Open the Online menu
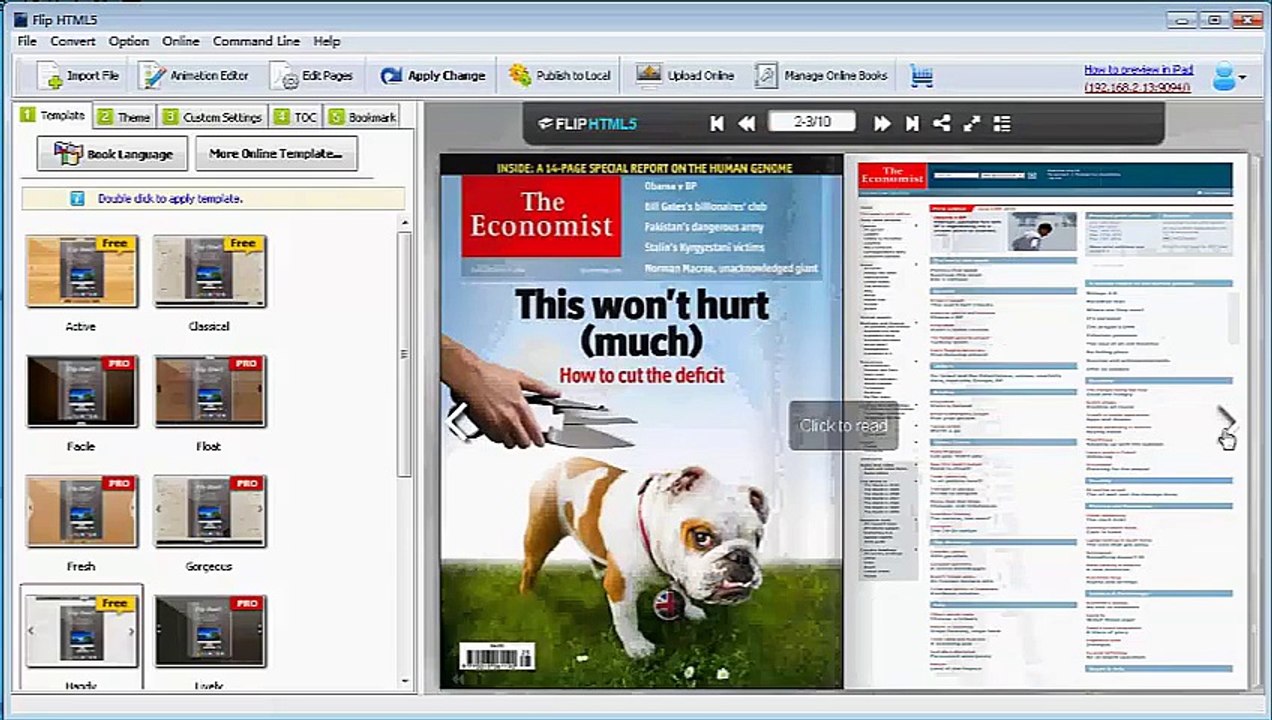Screen dimensions: 1272x720 pos(181,41)
